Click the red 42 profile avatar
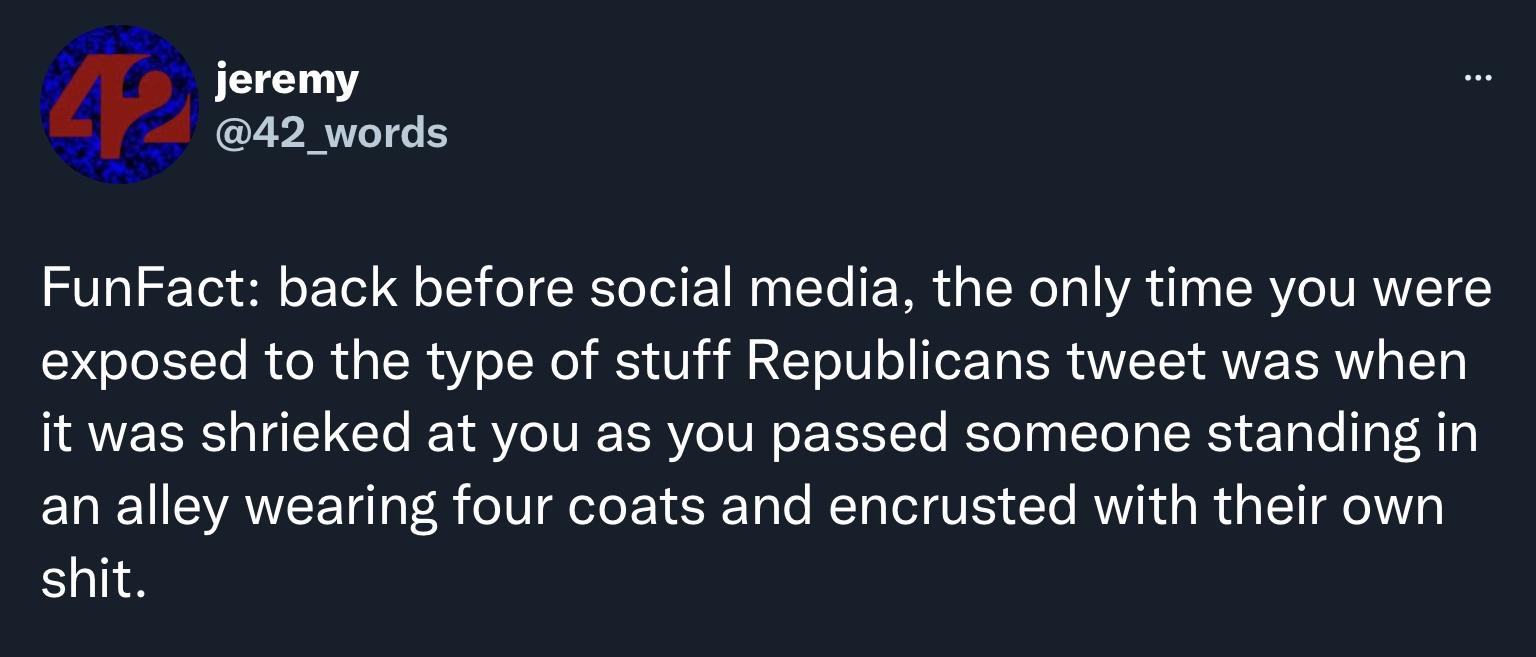This screenshot has width=1536, height=657. [x=119, y=104]
